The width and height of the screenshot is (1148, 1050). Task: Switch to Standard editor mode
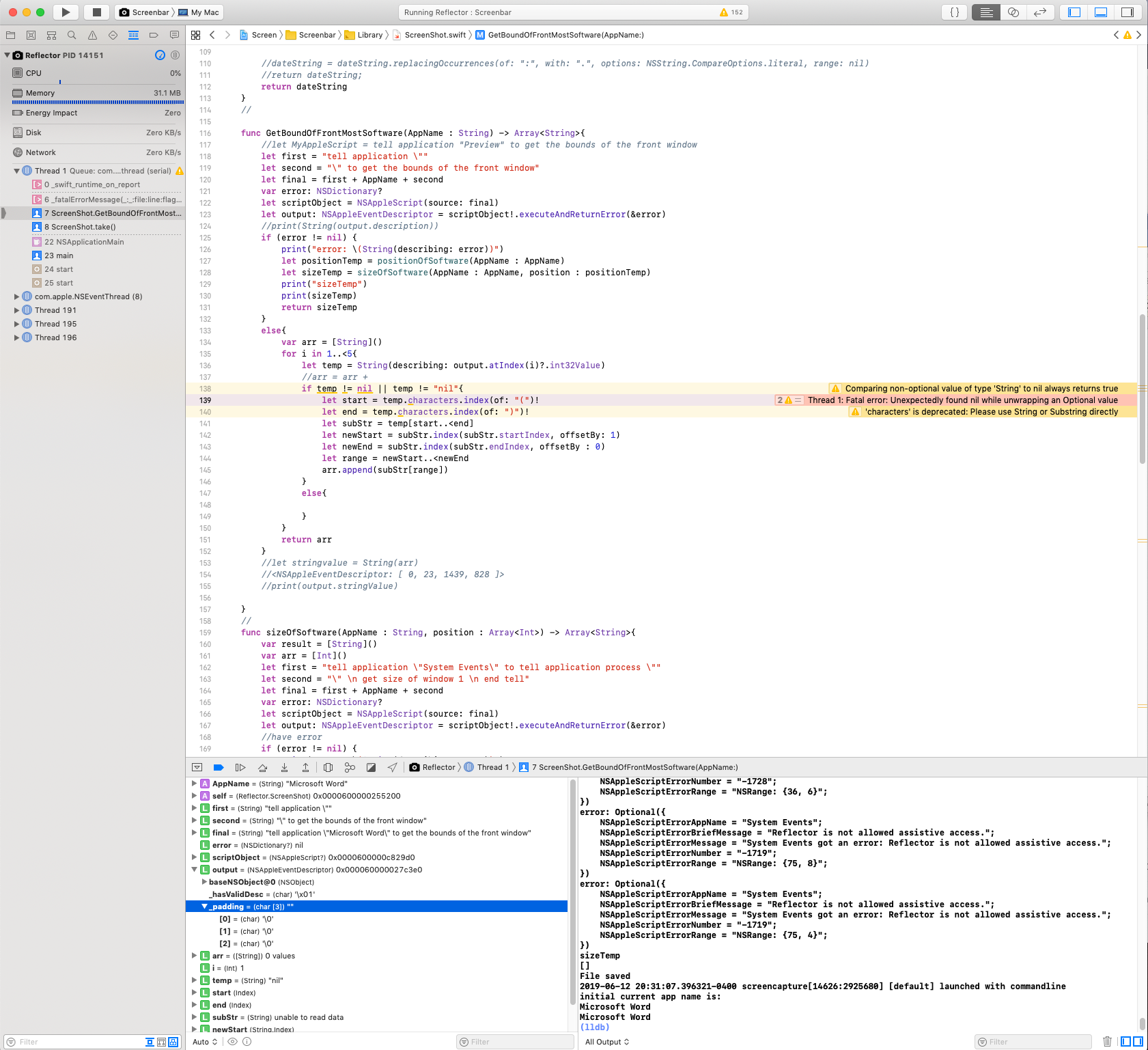tap(986, 12)
